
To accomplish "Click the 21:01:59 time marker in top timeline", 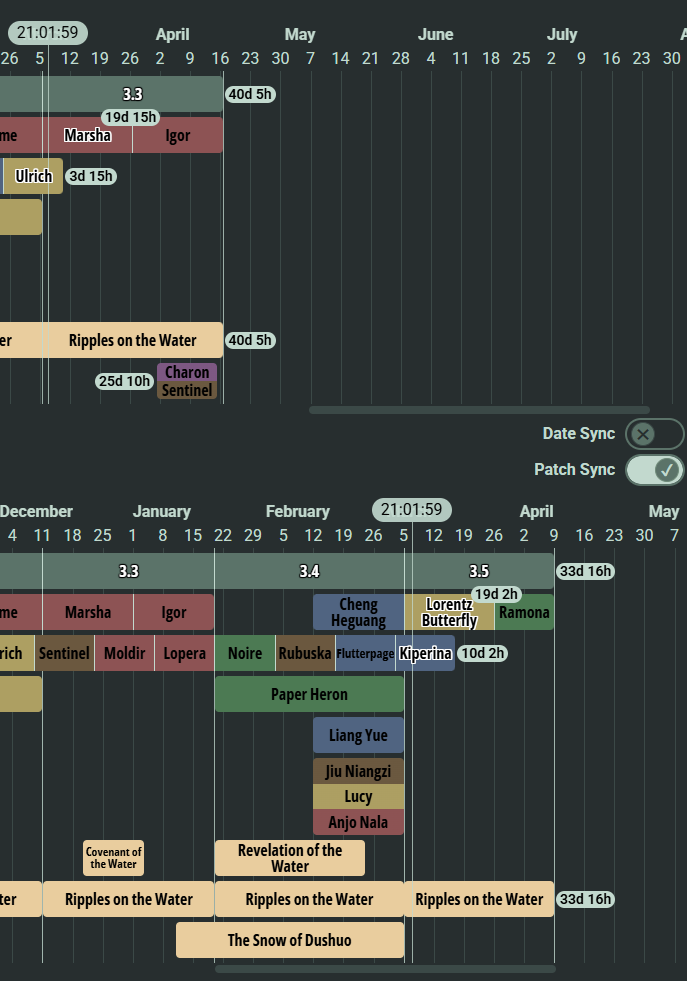I will point(48,33).
